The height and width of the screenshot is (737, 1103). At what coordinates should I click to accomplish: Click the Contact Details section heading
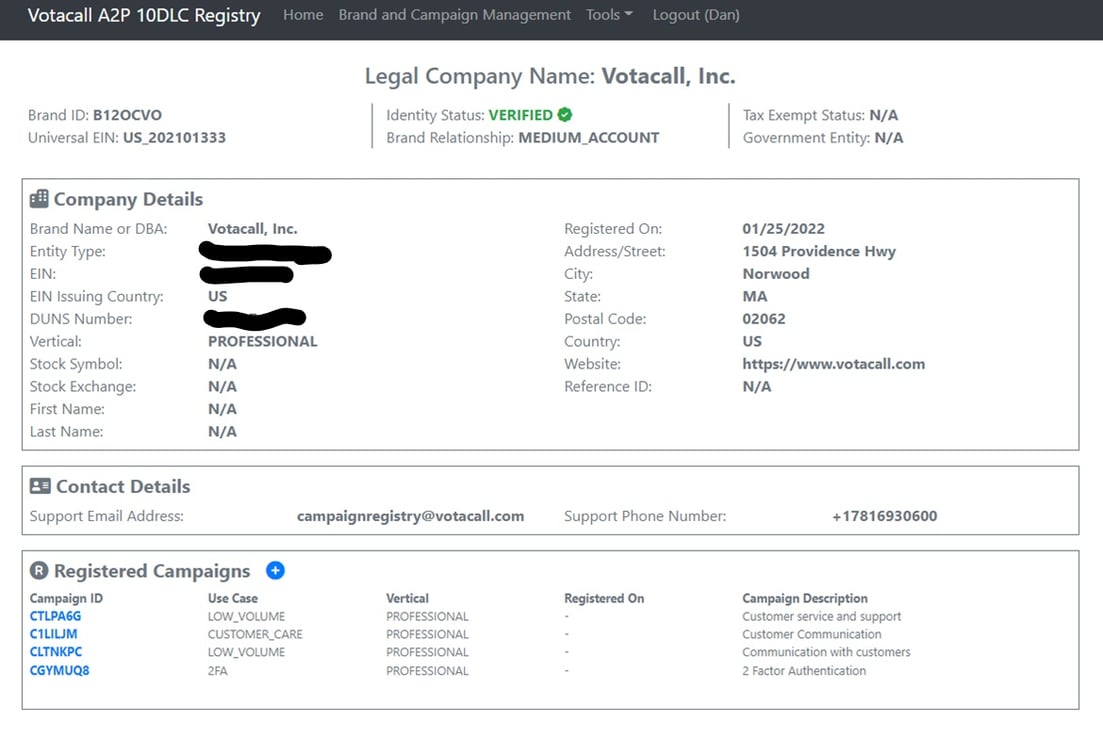click(123, 487)
